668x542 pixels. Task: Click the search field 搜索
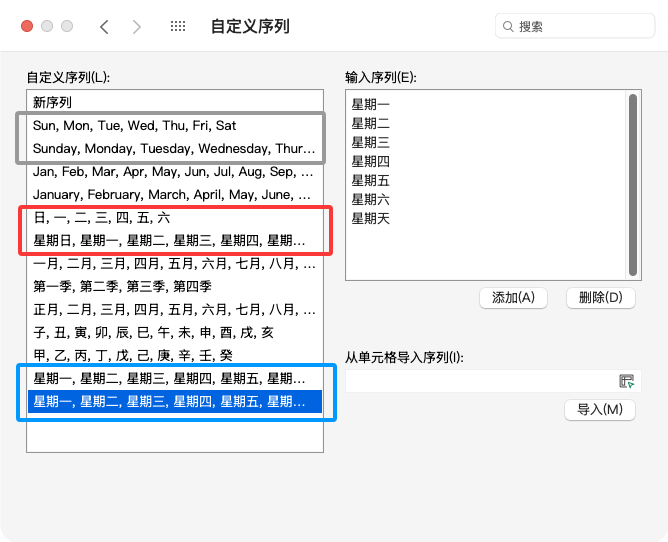[x=575, y=26]
